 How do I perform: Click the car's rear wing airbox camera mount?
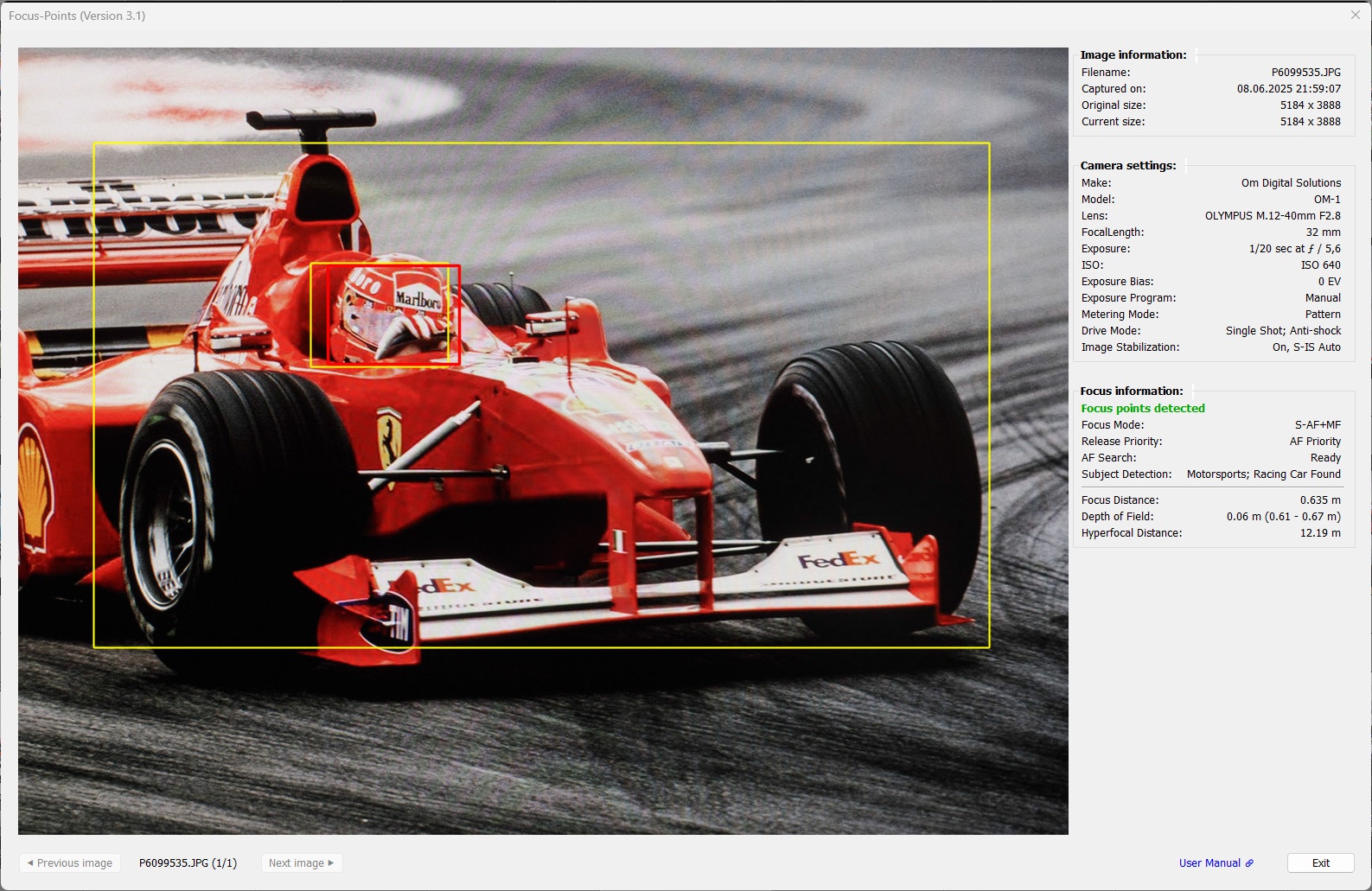tap(310, 122)
